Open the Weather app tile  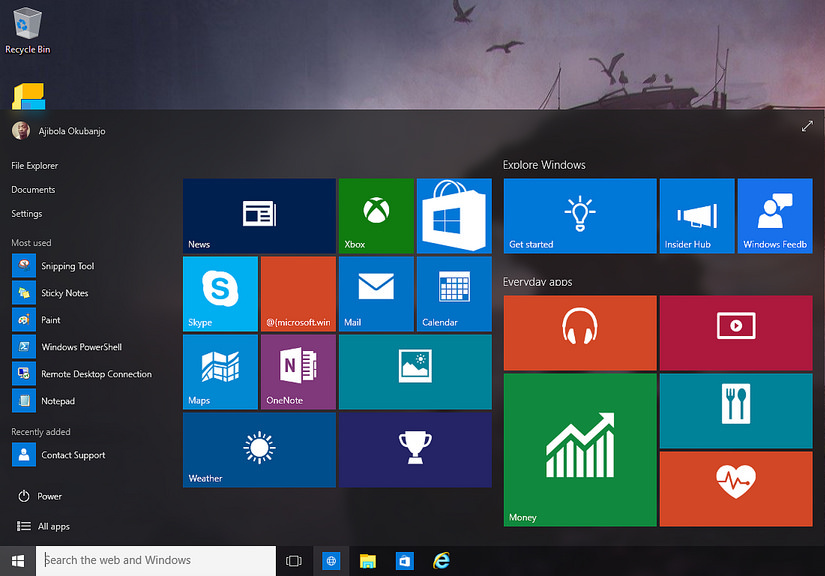tap(258, 450)
